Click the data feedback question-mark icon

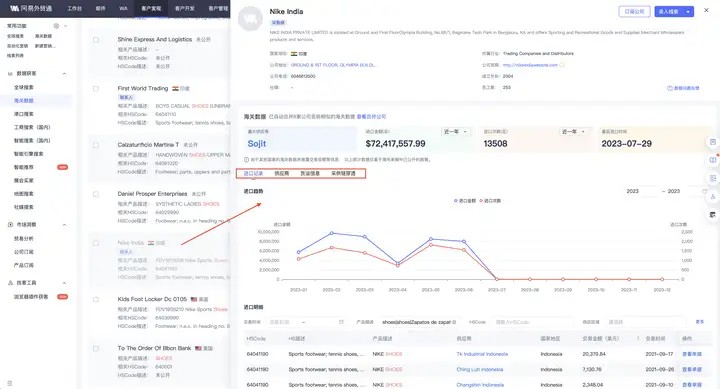[x=669, y=88]
